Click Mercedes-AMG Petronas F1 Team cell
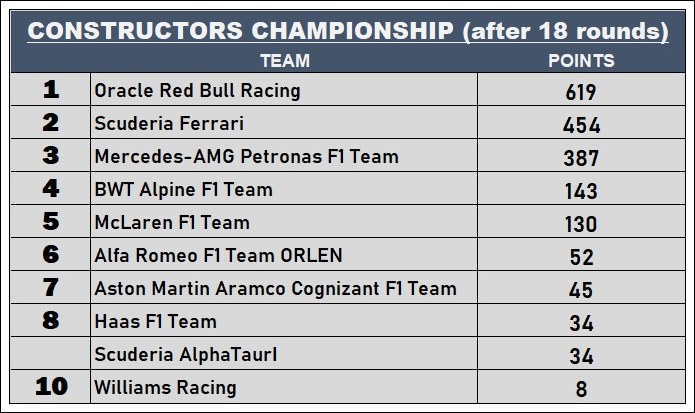 [284, 156]
